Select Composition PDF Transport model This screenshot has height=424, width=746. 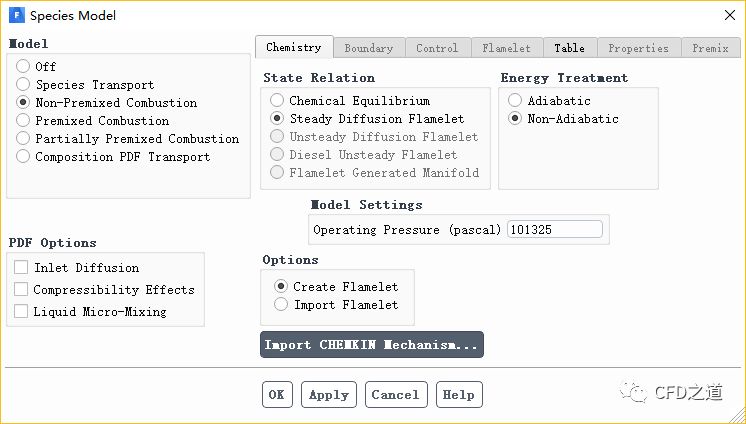[23, 157]
